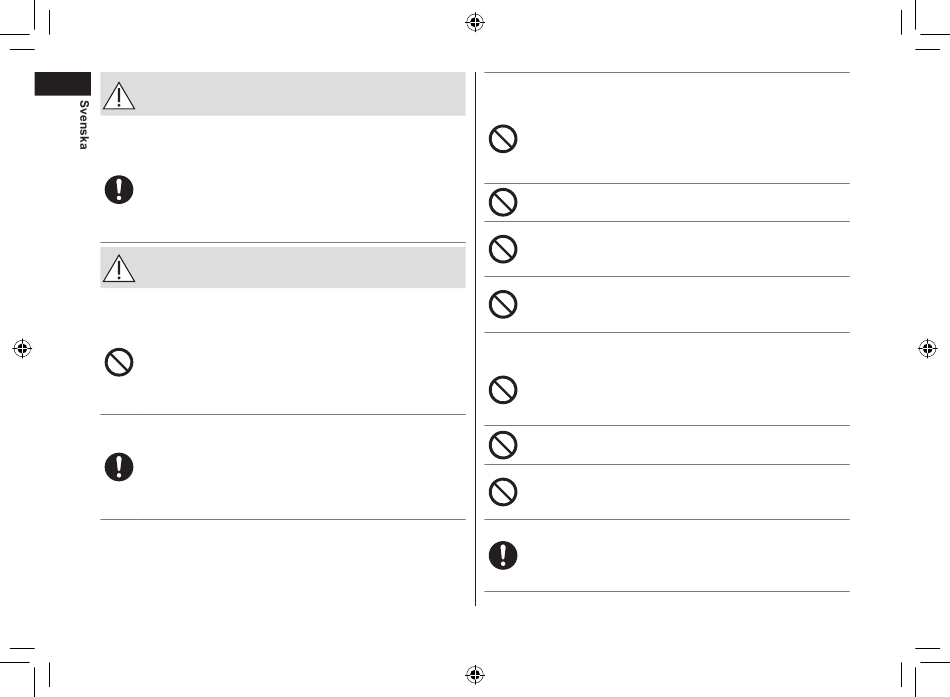Select the registration crosshair on left margin
950x697 pixels.
click(22, 348)
